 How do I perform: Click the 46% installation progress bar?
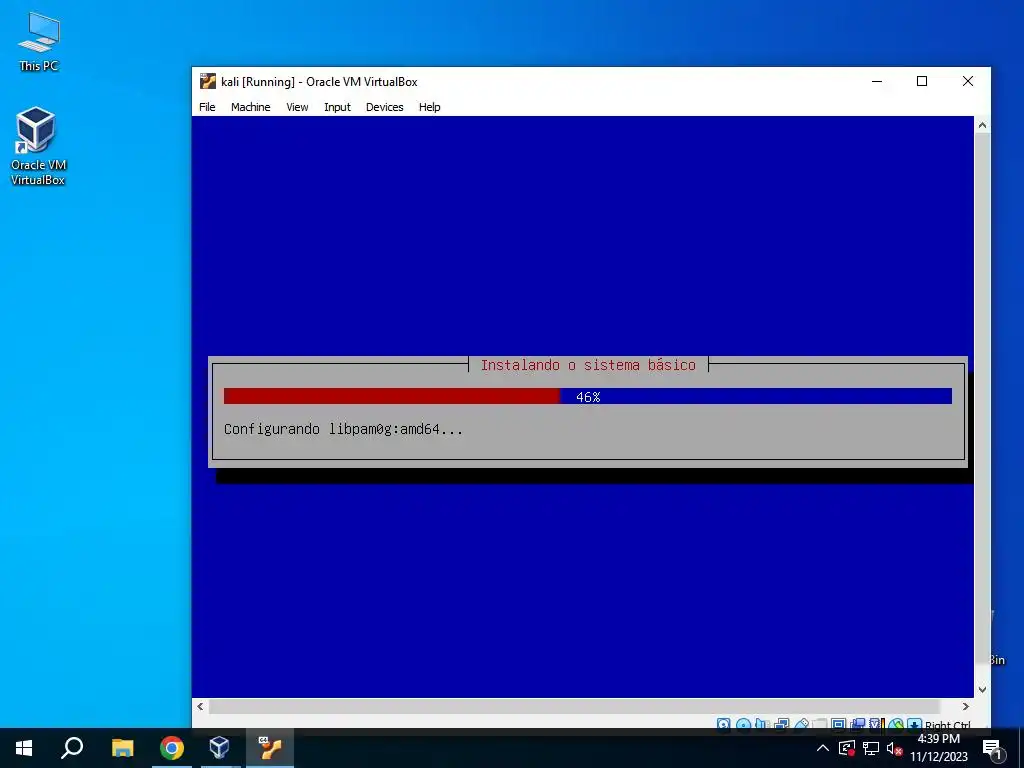tap(588, 396)
